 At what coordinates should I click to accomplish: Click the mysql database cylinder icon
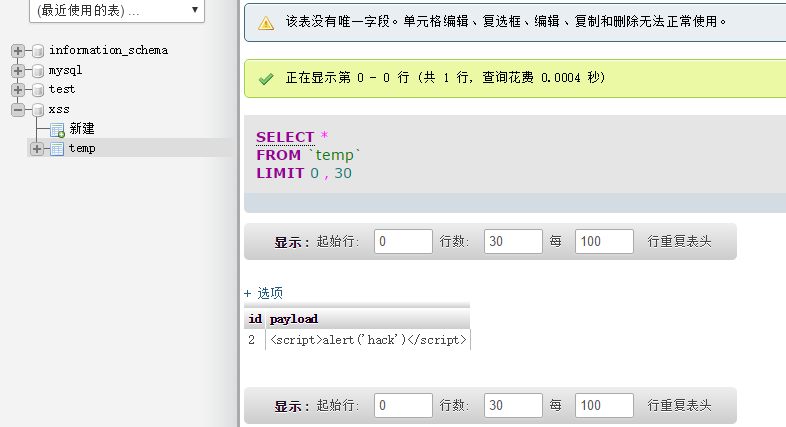coord(38,71)
